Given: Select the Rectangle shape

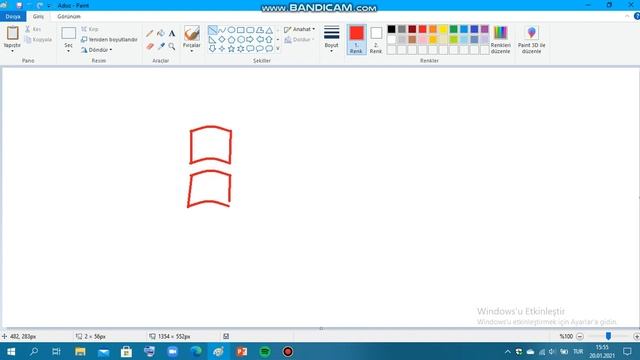Looking at the screenshot, I should click(x=240, y=30).
